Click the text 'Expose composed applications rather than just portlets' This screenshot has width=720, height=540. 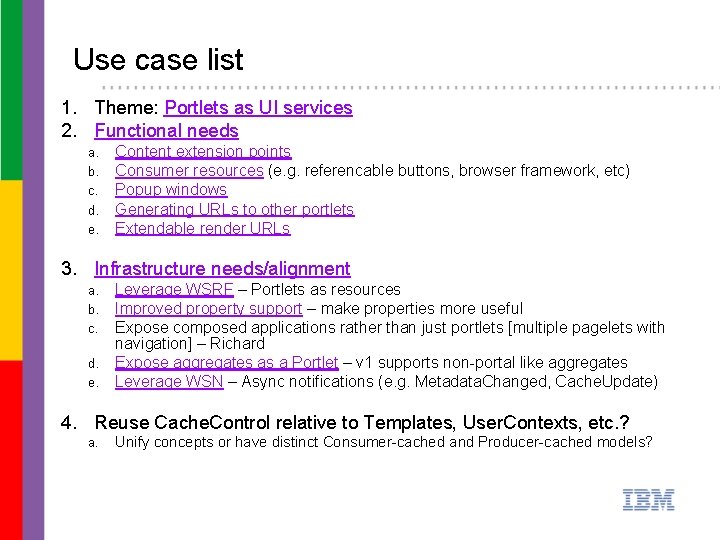(309, 328)
